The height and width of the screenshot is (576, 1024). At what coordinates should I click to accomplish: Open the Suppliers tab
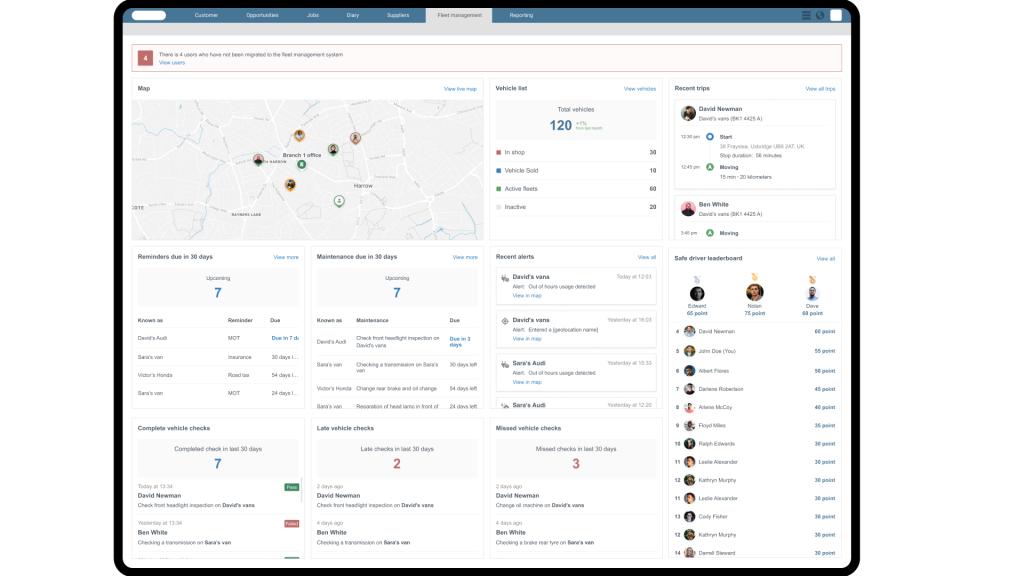click(396, 15)
